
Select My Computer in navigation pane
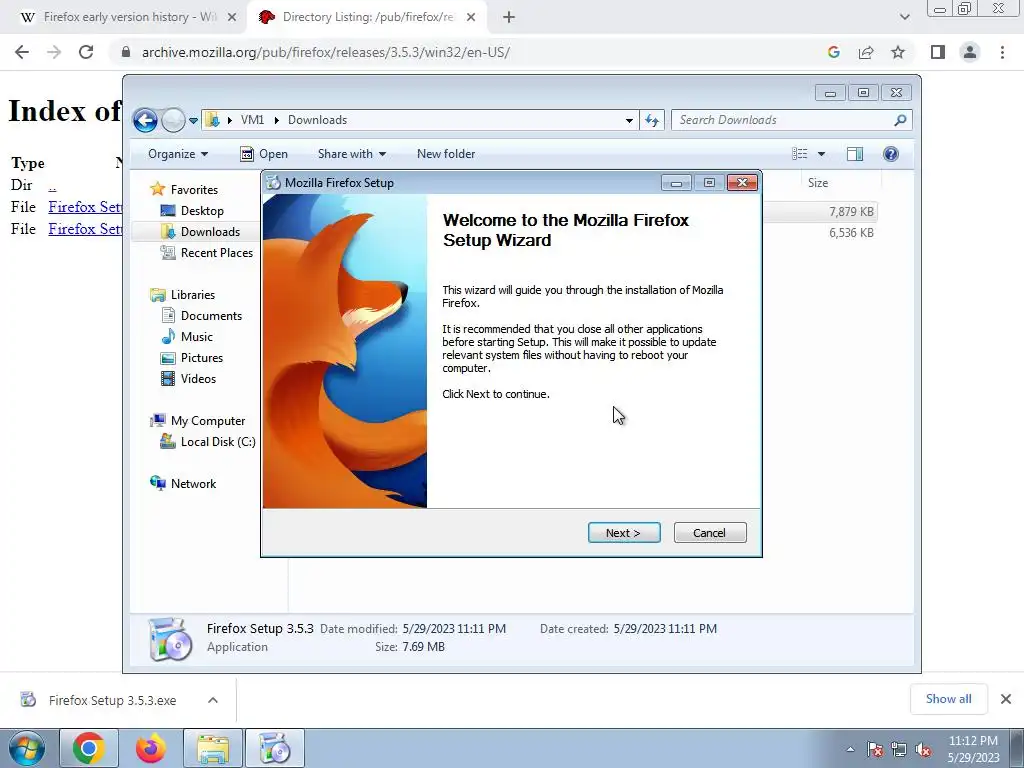click(x=199, y=421)
